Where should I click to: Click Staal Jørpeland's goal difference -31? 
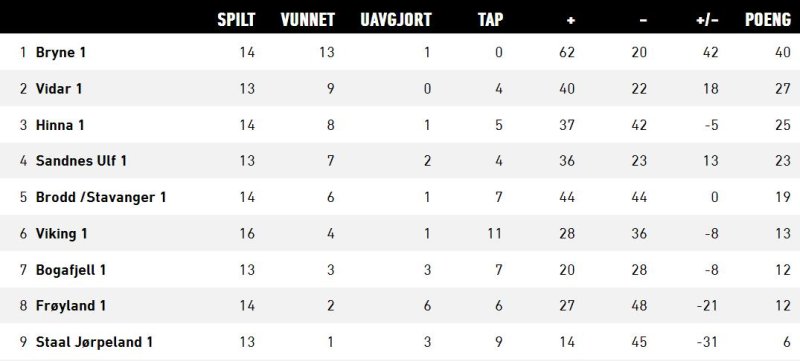click(x=708, y=342)
